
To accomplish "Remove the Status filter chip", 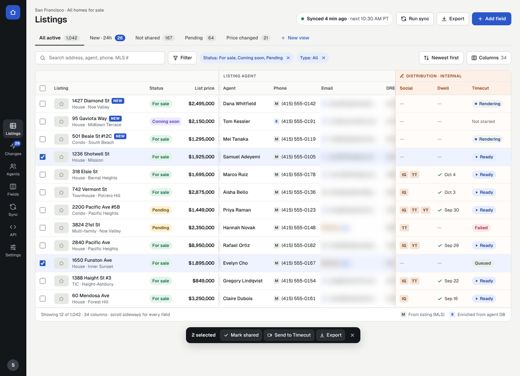I will 288,58.
